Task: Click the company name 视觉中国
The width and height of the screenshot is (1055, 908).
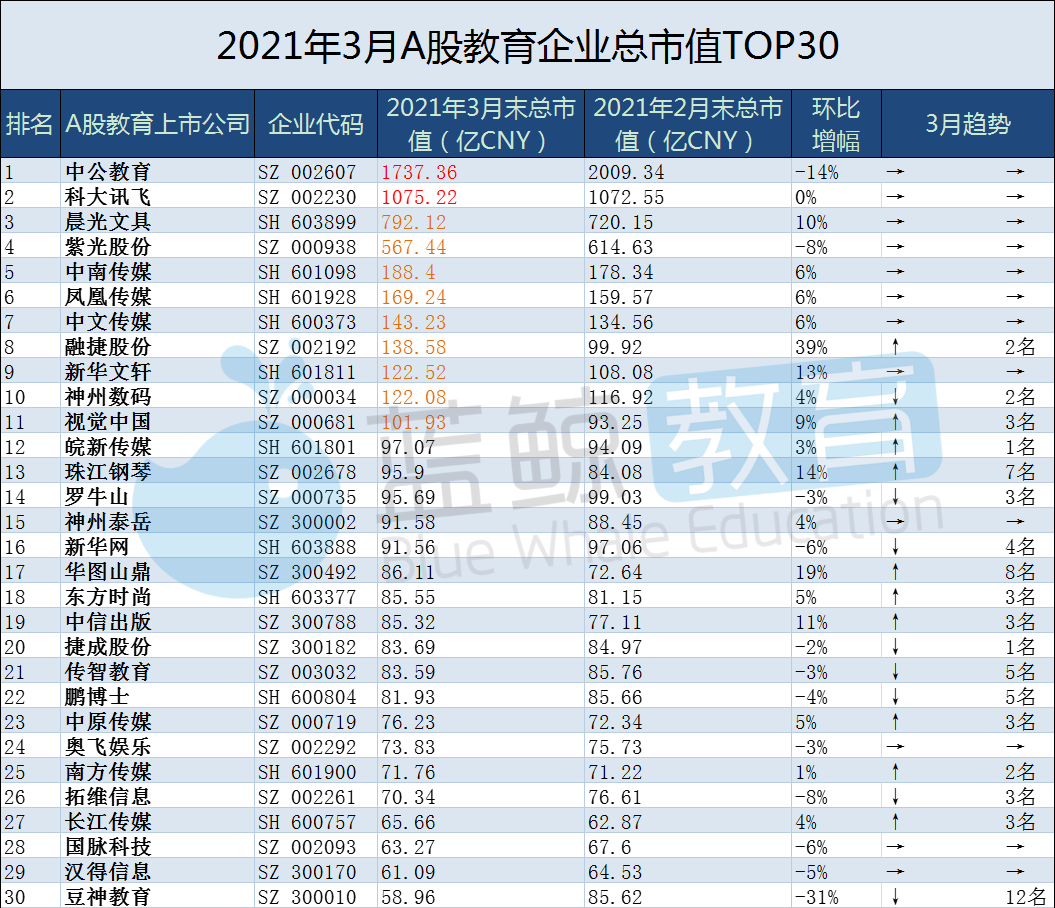Action: tap(108, 422)
